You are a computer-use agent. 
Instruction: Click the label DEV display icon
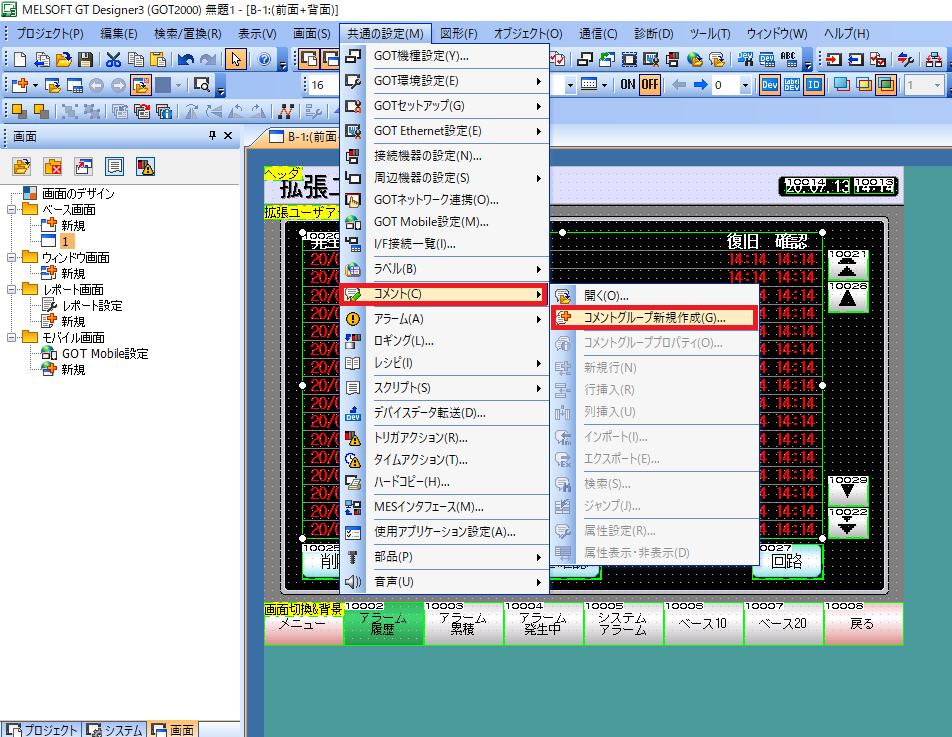click(792, 85)
